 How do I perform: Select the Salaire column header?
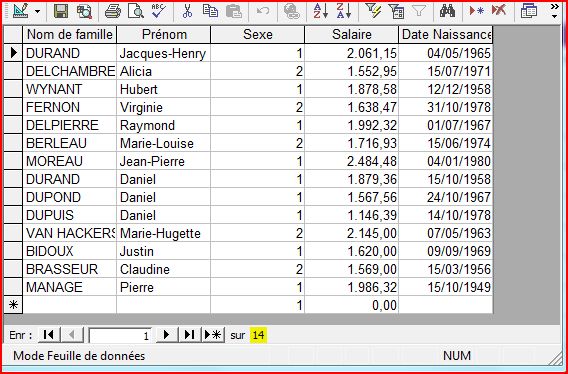click(352, 34)
